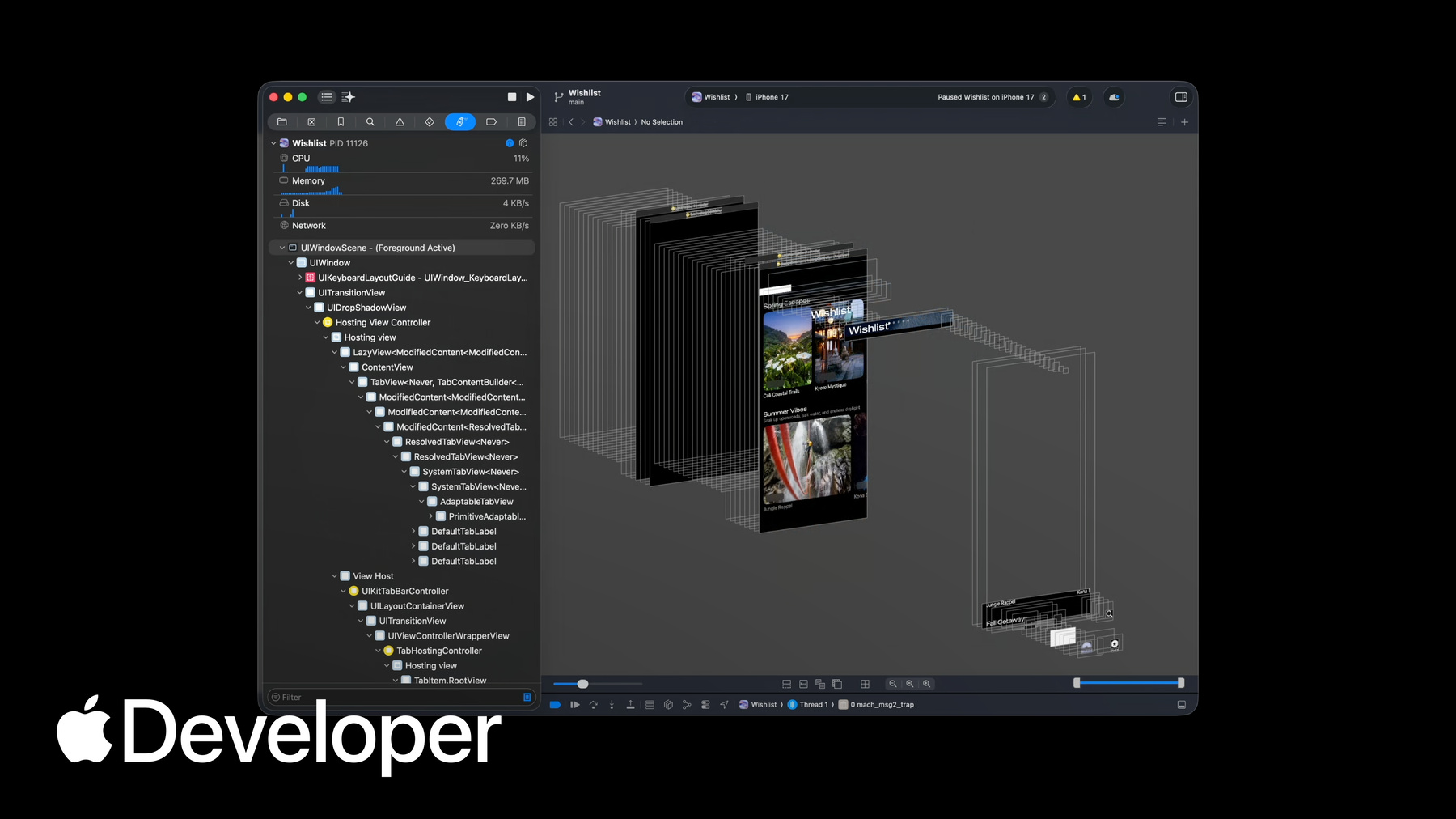
Task: Toggle the blue filter option button
Action: pyautogui.click(x=527, y=698)
